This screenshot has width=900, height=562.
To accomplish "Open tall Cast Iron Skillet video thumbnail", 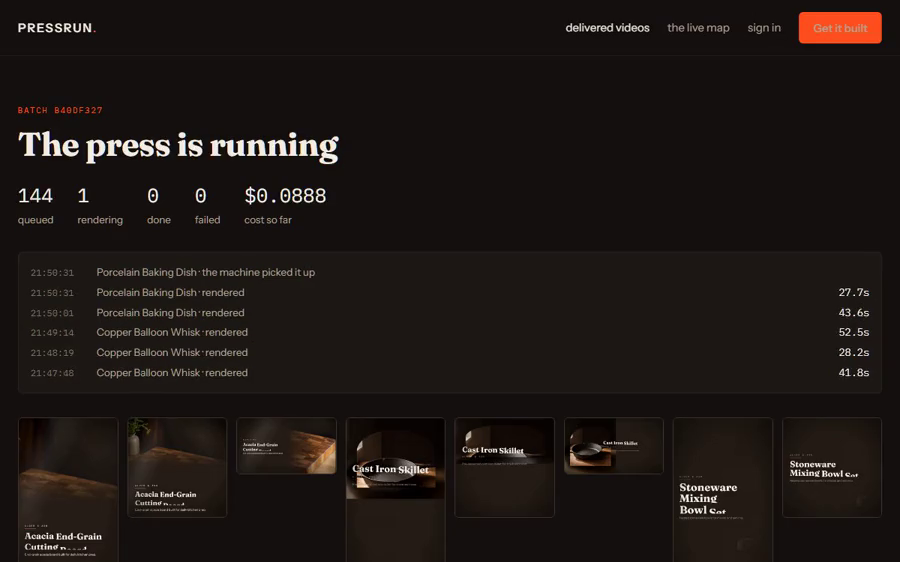I will 395,490.
